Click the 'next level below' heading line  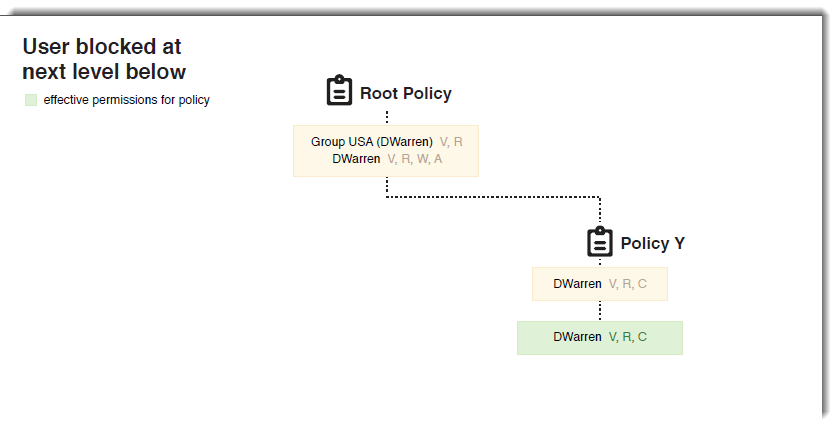coord(104,71)
